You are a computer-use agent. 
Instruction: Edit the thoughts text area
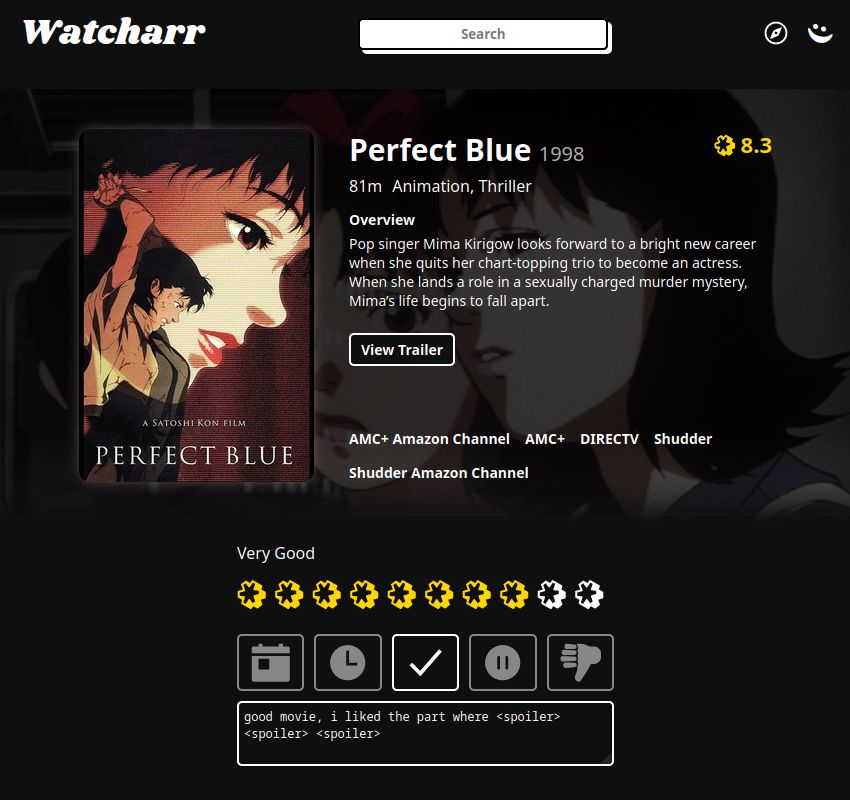coord(426,733)
